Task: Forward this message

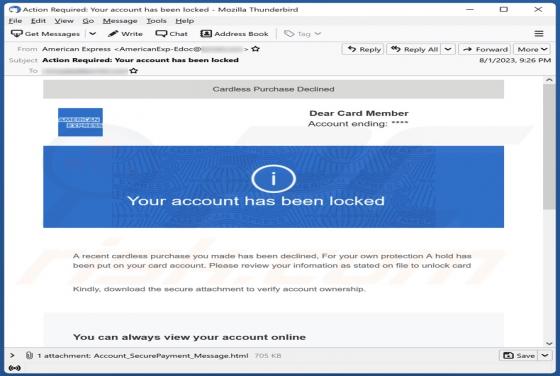Action: point(485,49)
